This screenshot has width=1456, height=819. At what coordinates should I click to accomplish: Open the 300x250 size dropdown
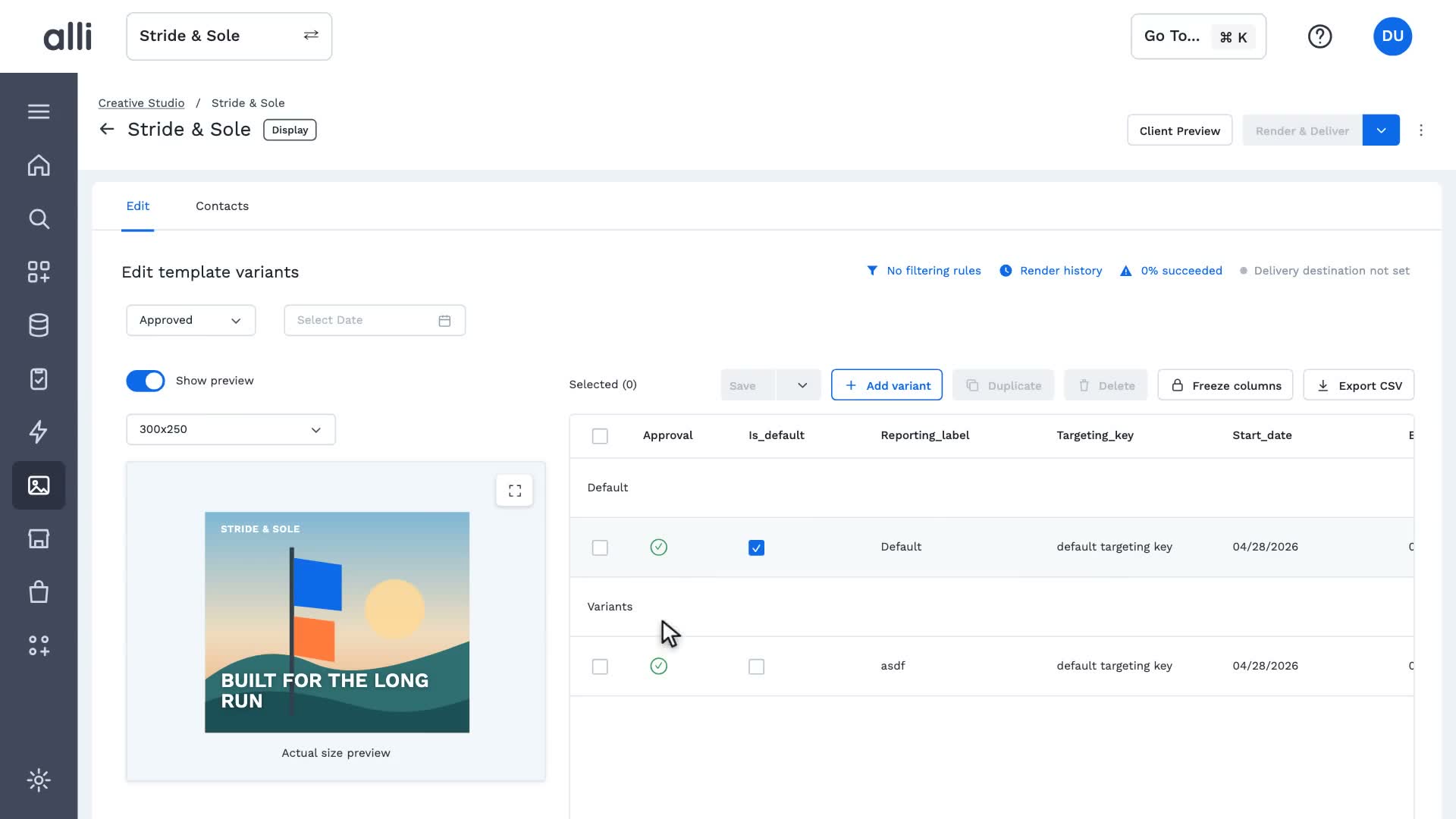[x=231, y=429]
